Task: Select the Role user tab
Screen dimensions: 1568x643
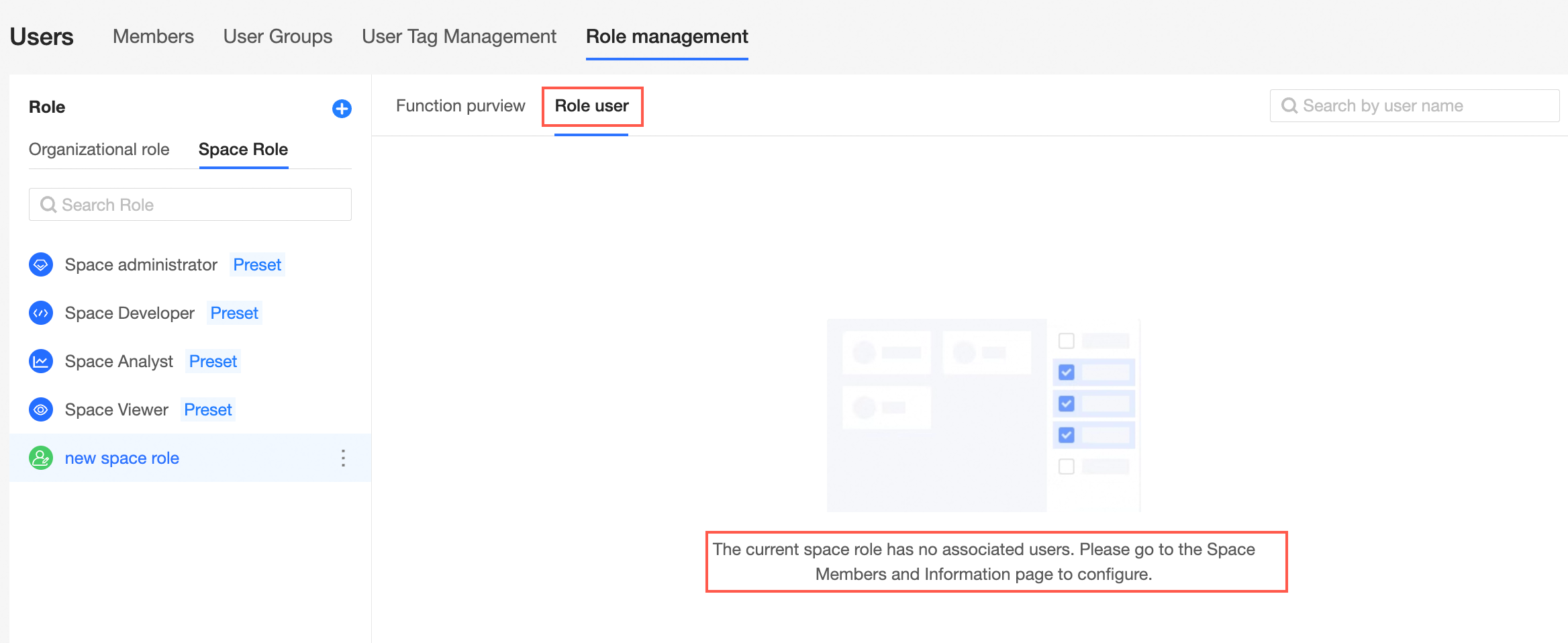Action: click(x=591, y=106)
